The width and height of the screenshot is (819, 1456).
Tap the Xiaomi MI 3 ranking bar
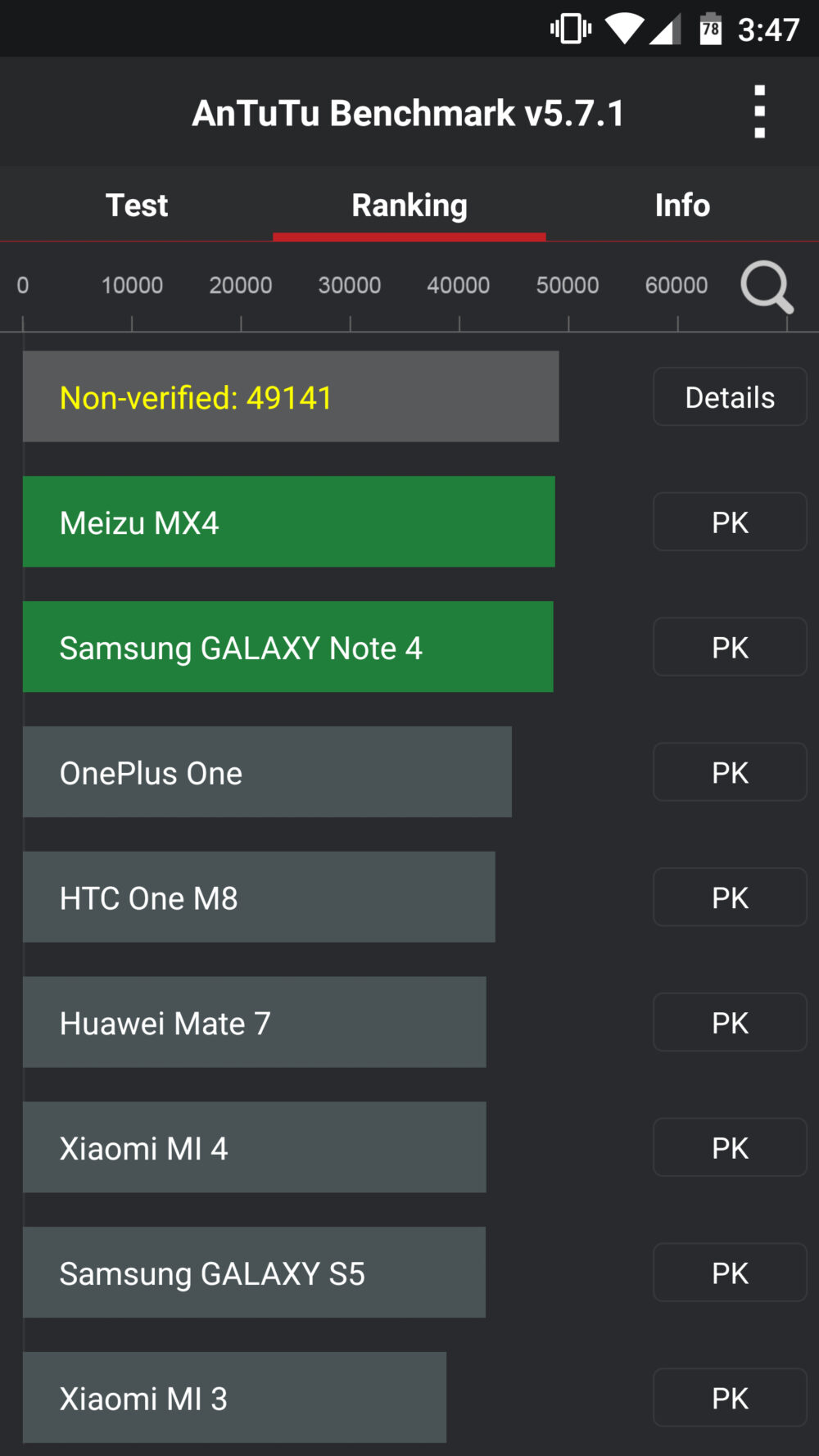234,1398
